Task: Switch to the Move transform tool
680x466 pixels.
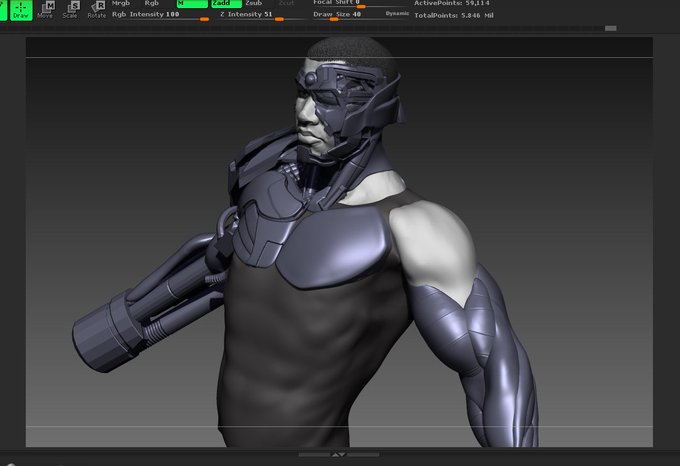Action: pyautogui.click(x=45, y=10)
